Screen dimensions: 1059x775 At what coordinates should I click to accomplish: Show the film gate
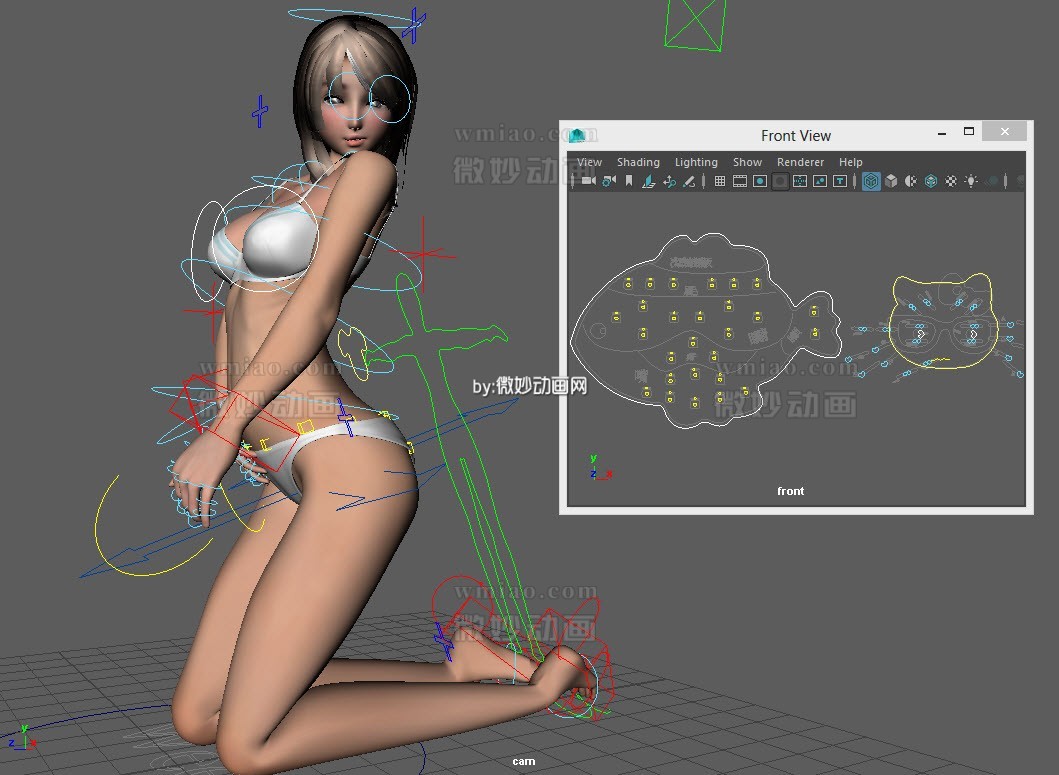[740, 182]
